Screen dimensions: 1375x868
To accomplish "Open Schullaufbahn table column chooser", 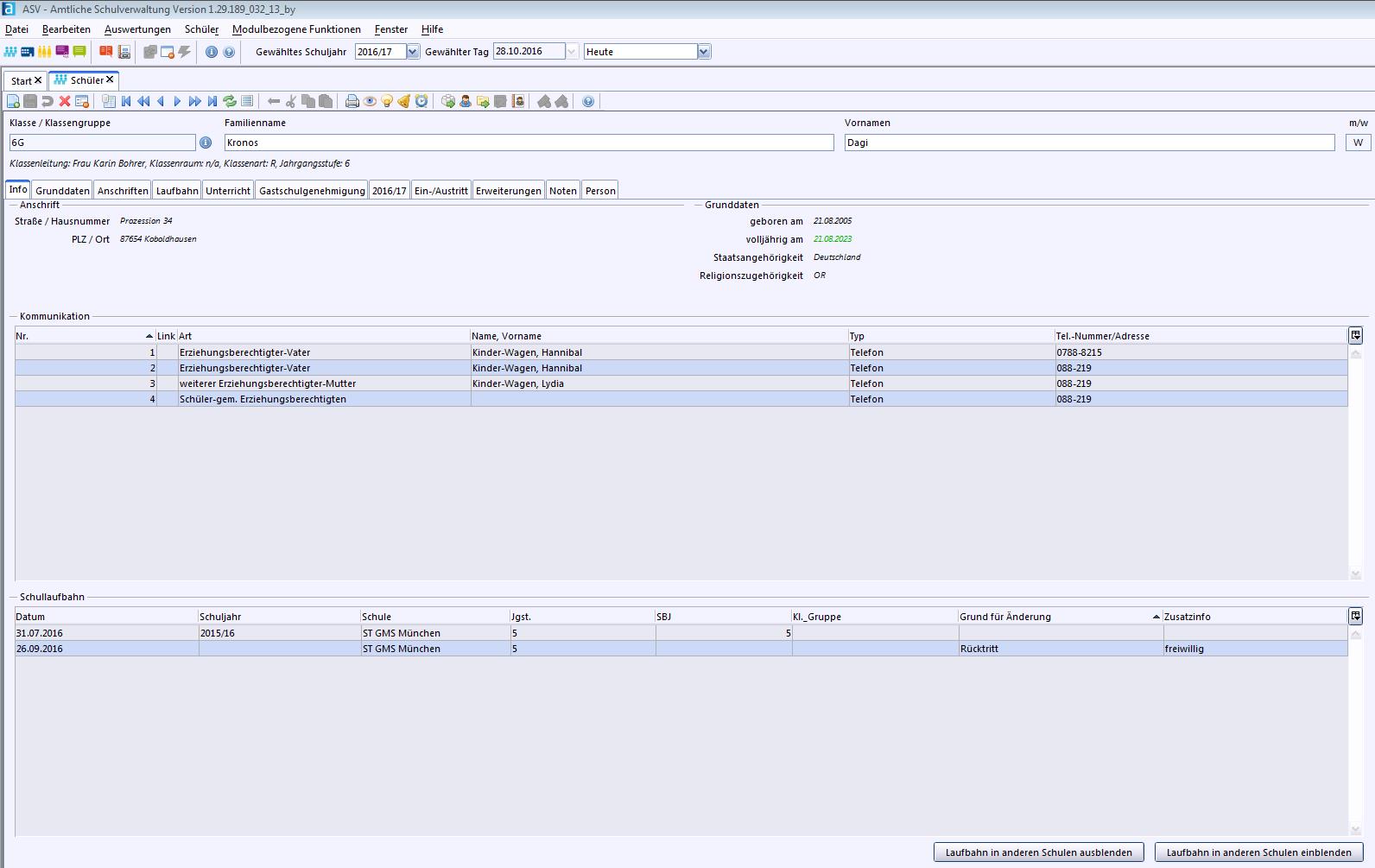I will (1355, 616).
